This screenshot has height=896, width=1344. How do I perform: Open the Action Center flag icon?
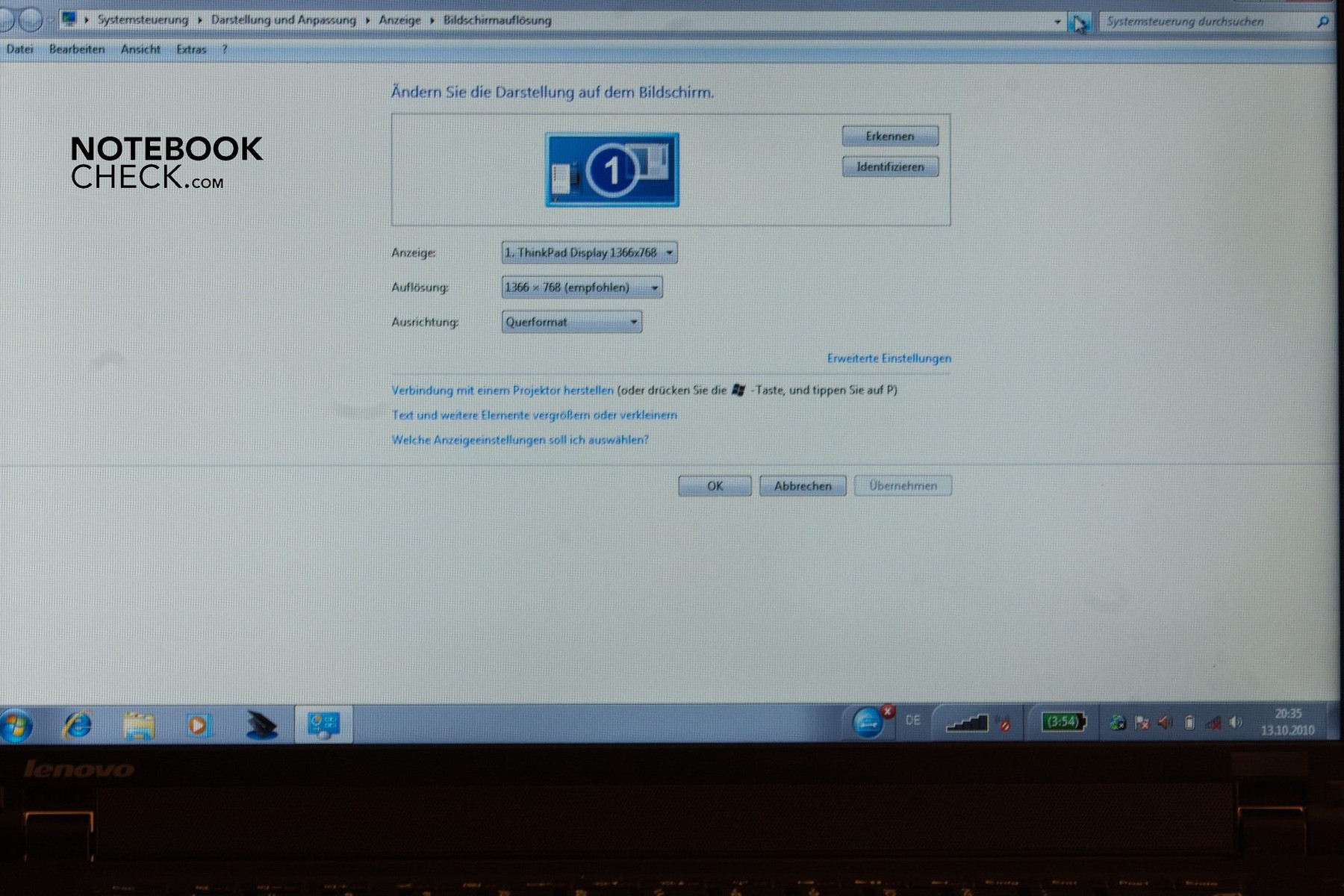1142,722
